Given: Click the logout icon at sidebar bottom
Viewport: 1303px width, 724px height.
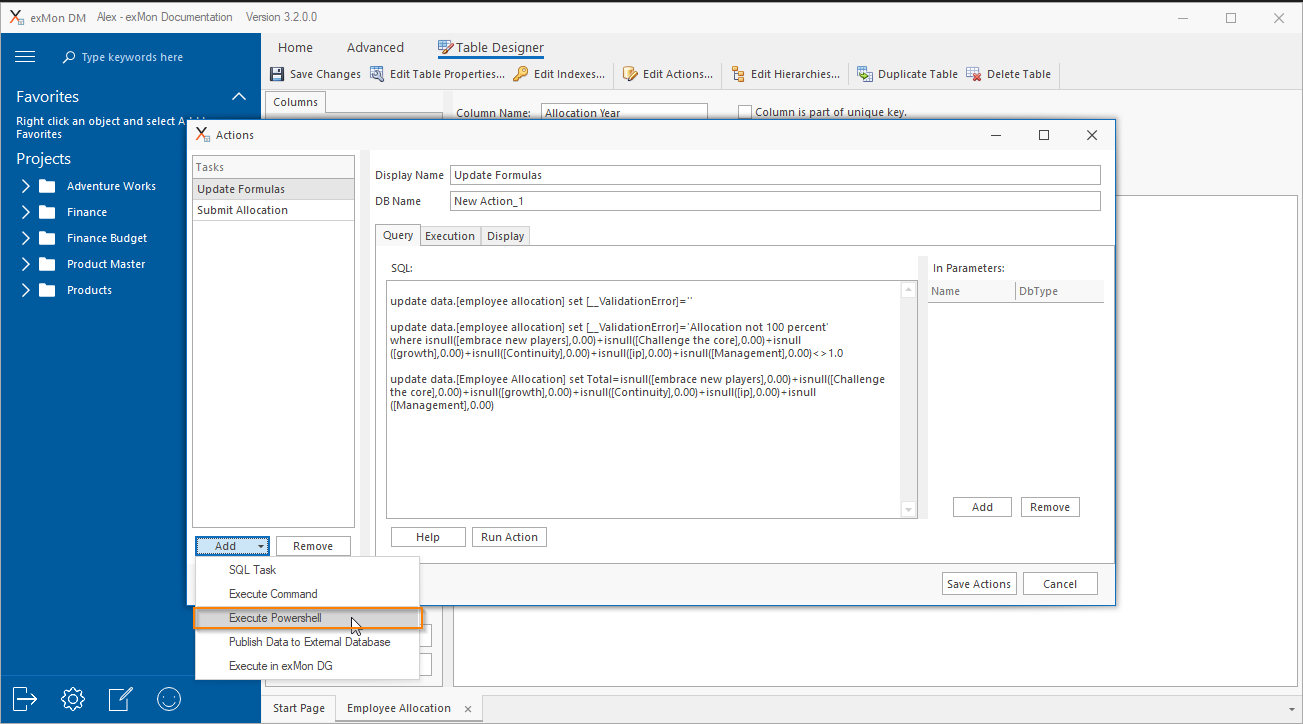Looking at the screenshot, I should pos(26,698).
